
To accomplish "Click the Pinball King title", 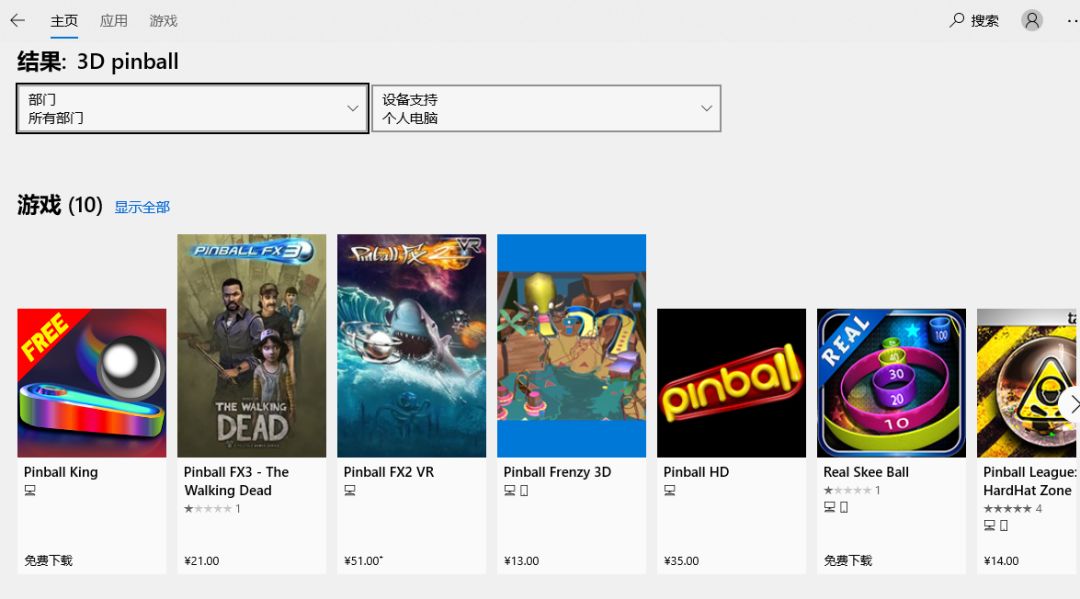I will tap(61, 472).
